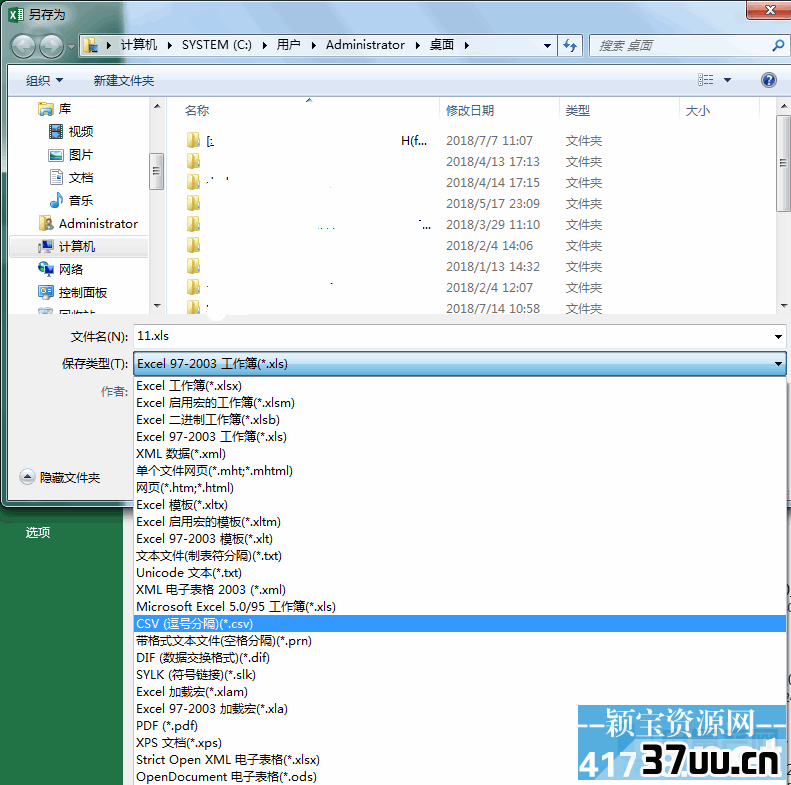
Task: Navigate to 用户 in the address bar
Action: [x=289, y=45]
